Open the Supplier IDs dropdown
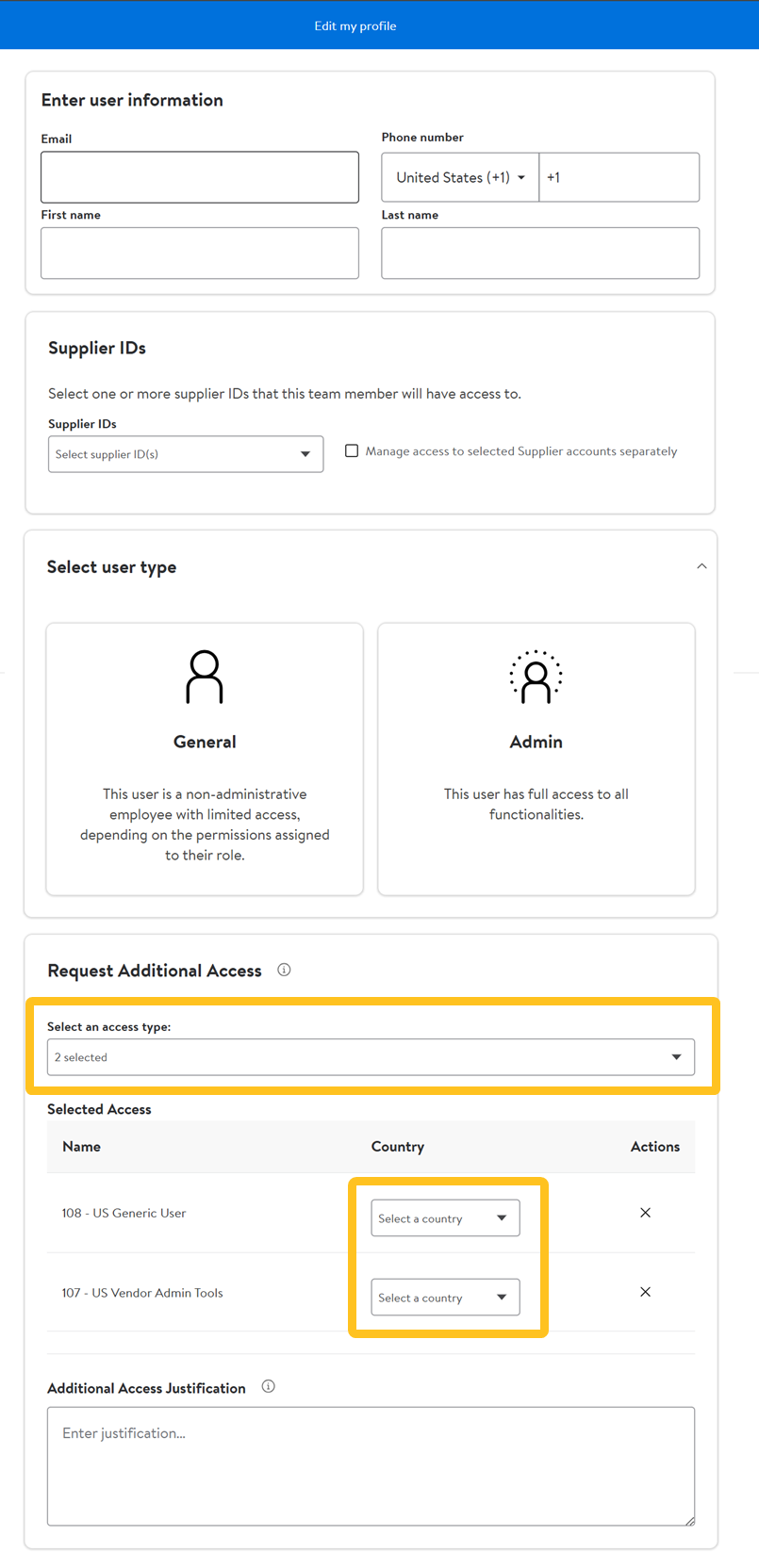 [x=186, y=454]
